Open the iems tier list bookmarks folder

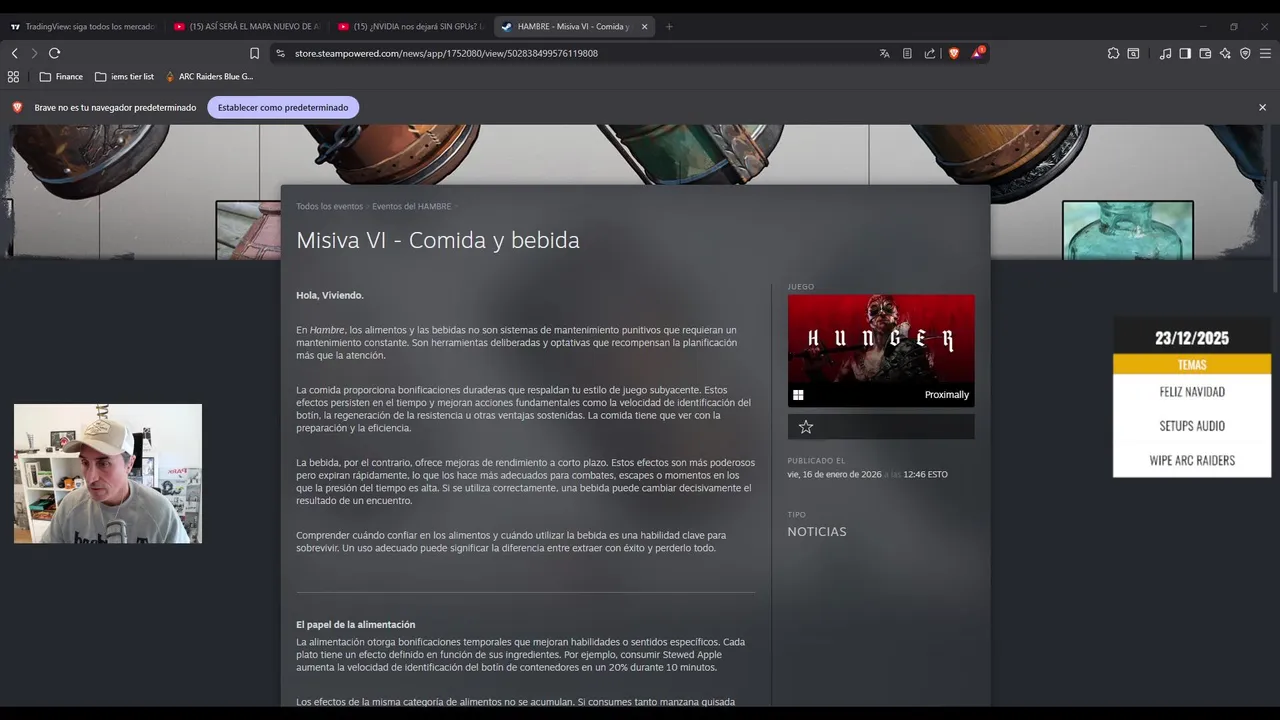click(x=124, y=76)
